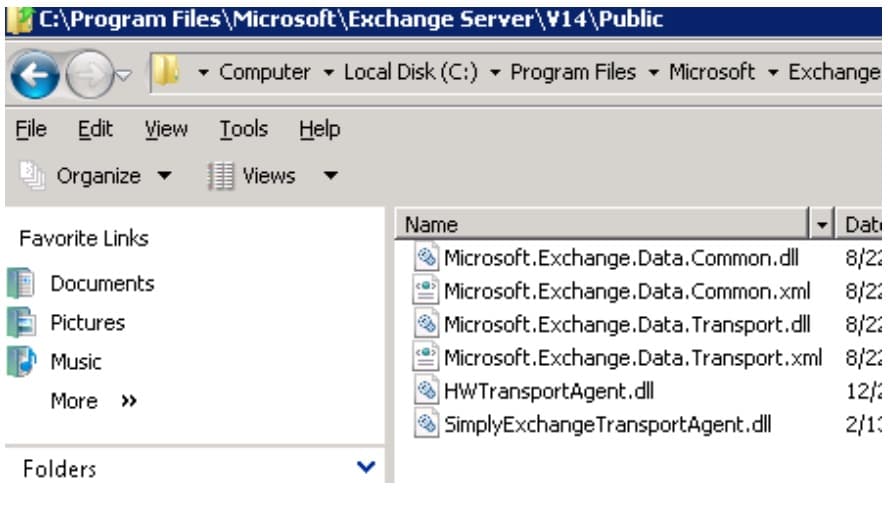
Task: Expand the Folders pane chevron
Action: pyautogui.click(x=366, y=467)
